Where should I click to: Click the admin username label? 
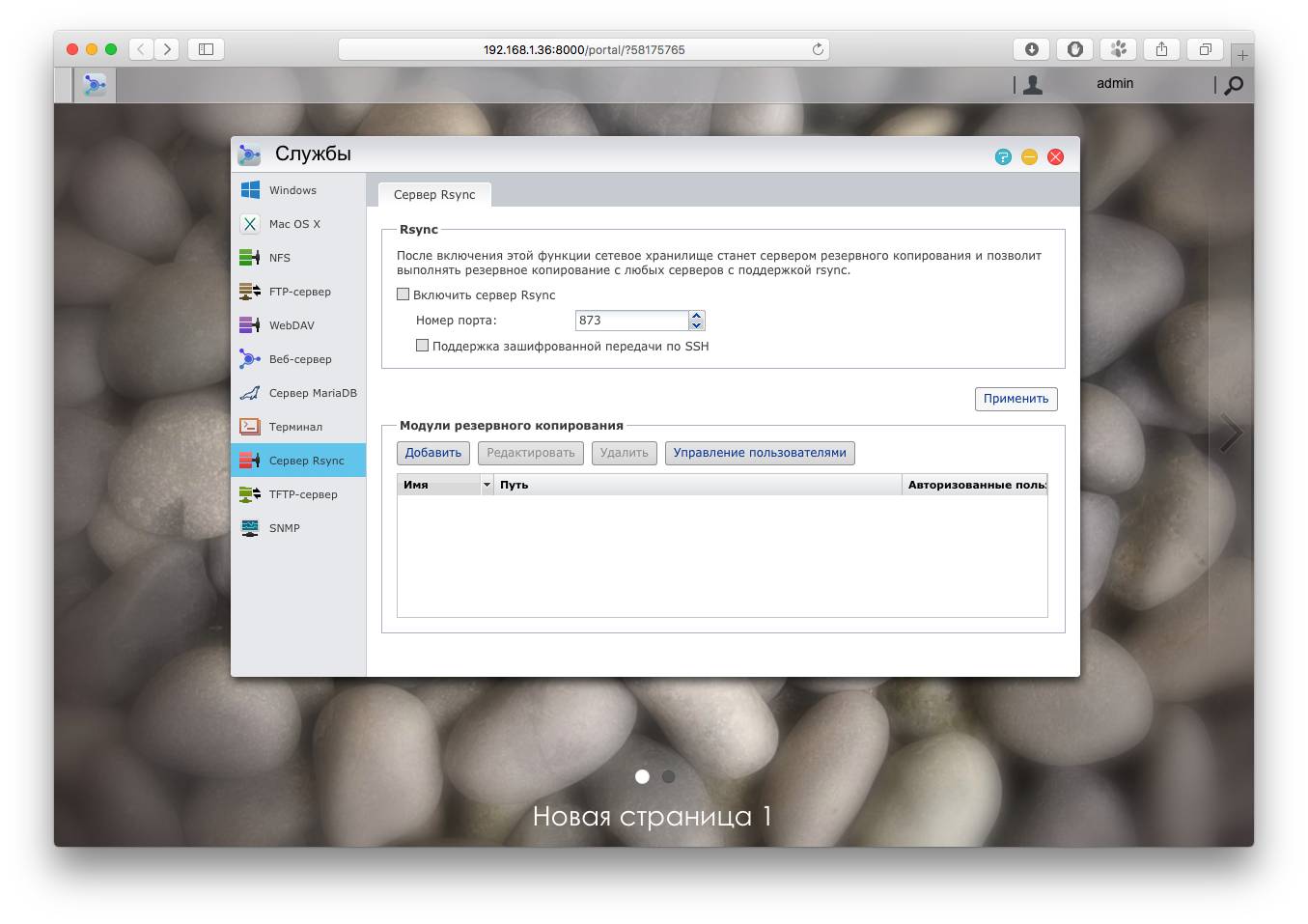(1115, 84)
